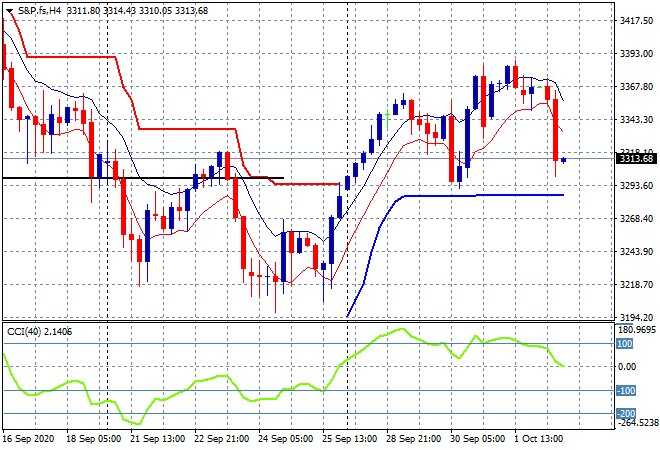Click the 18 Sep 05:00 time label
This screenshot has width=660, height=450.
coord(93,439)
